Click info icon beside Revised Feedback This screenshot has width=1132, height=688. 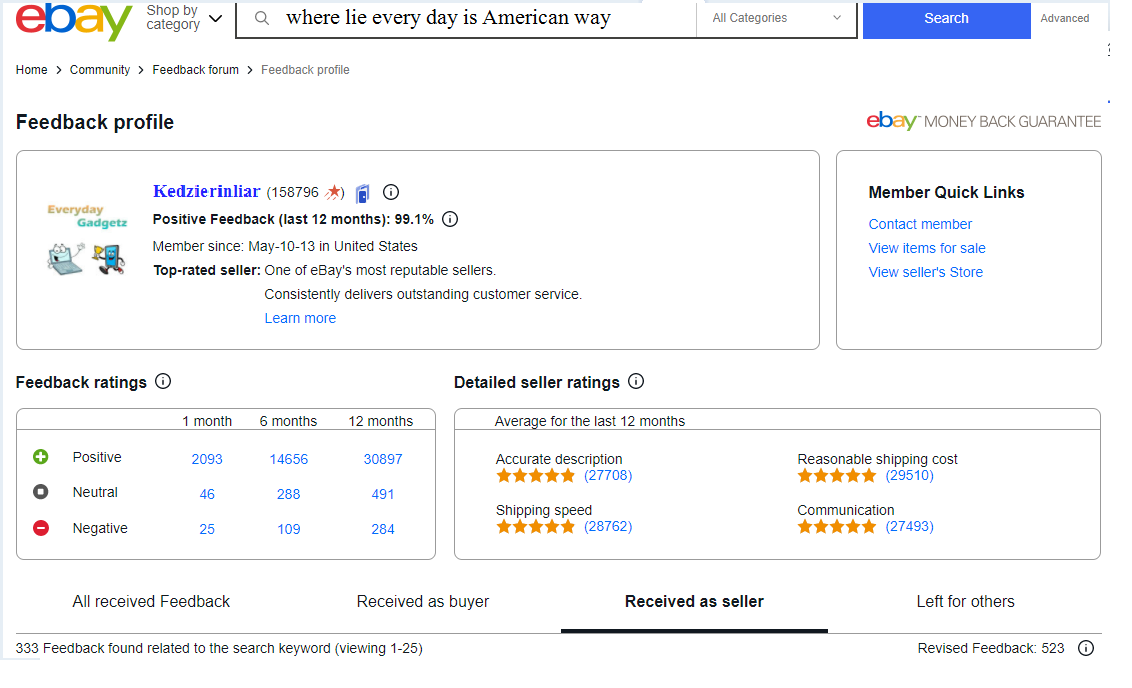(x=1086, y=649)
